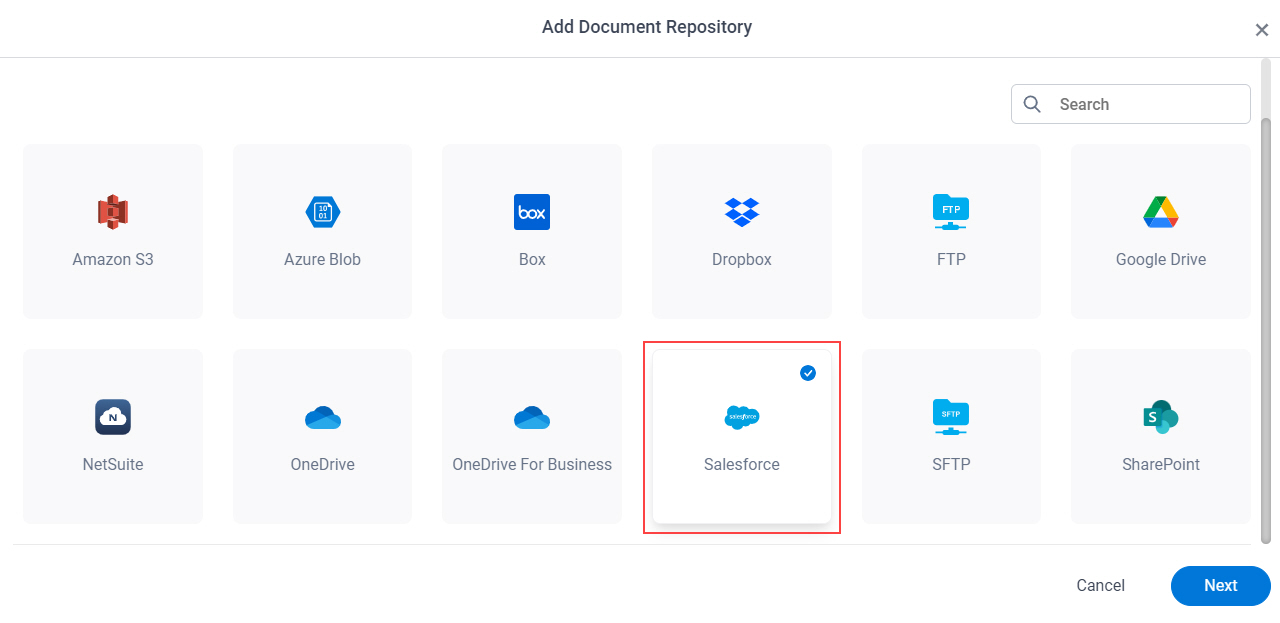
Task: Click the "SharePoint" text label
Action: point(1161,464)
